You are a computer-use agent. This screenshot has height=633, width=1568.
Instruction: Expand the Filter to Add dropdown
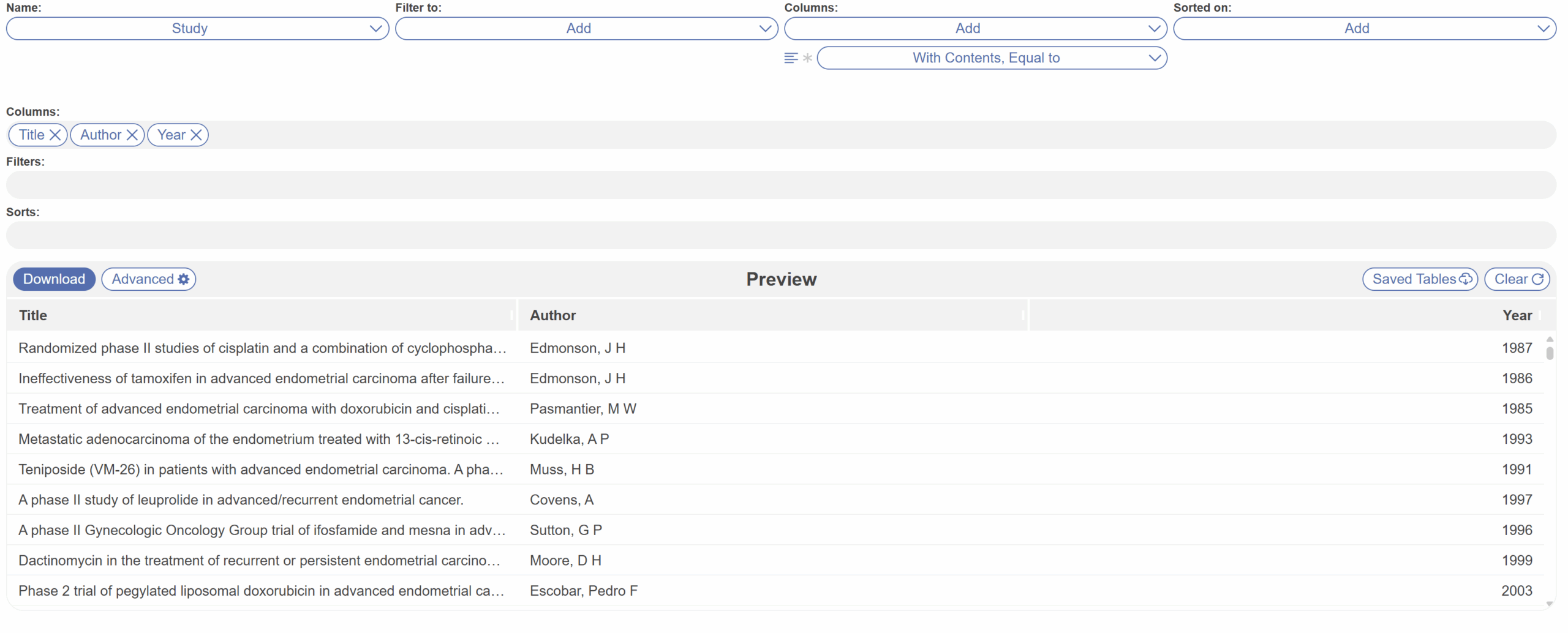point(586,29)
